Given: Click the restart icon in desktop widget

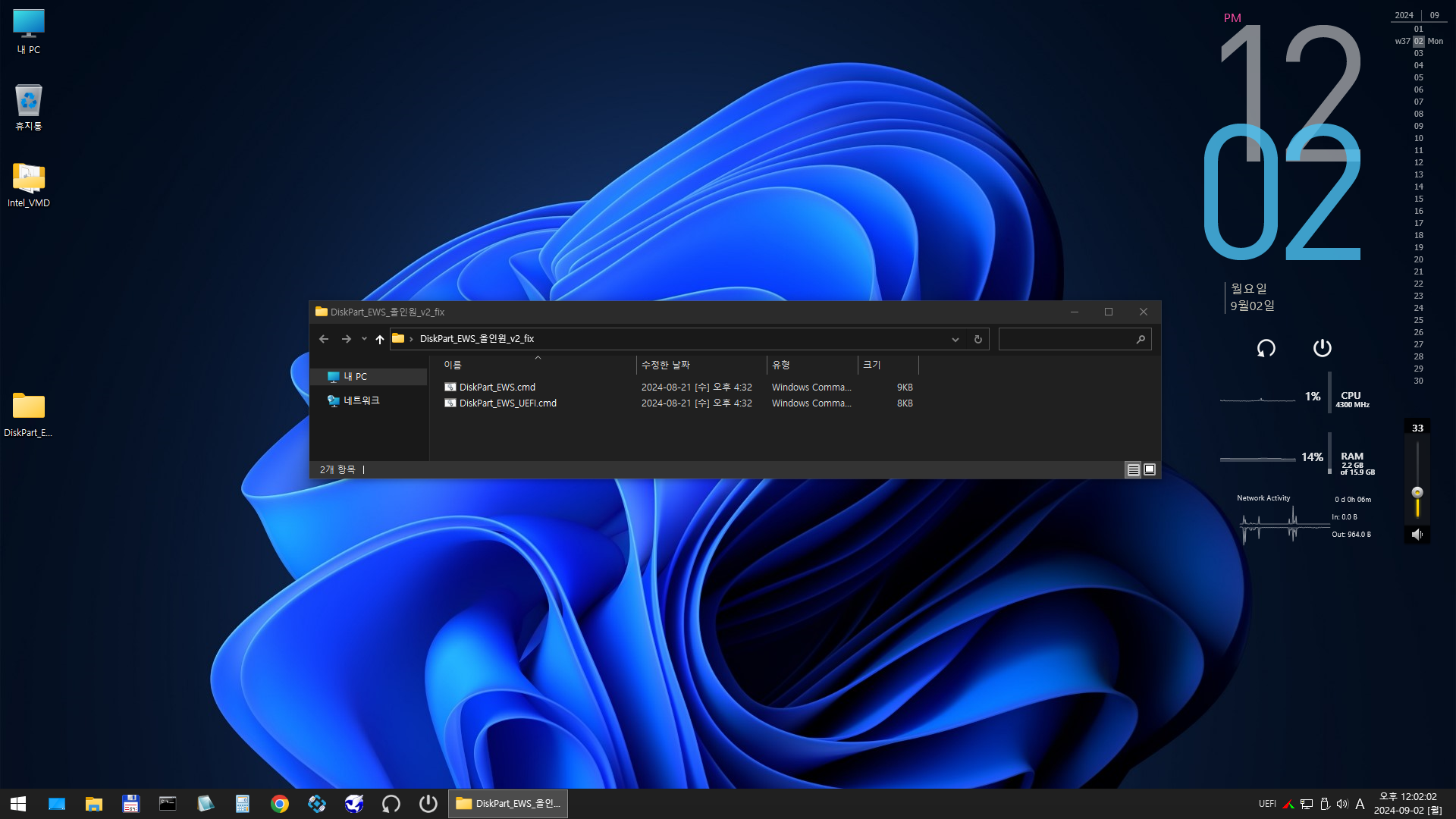Looking at the screenshot, I should click(1266, 348).
